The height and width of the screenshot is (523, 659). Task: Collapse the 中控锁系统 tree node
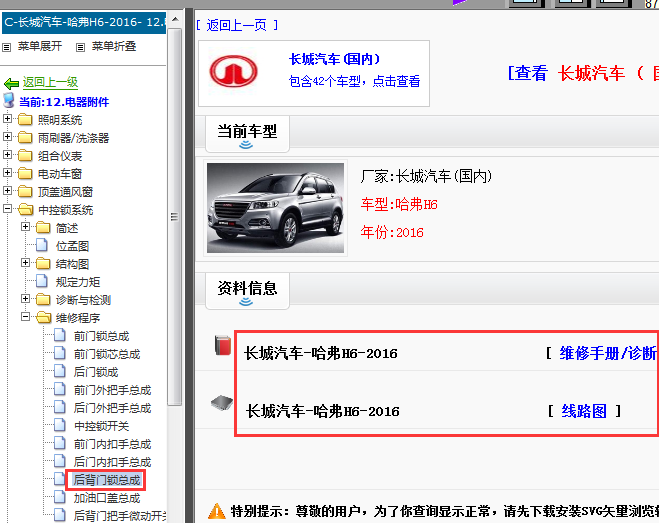7,209
